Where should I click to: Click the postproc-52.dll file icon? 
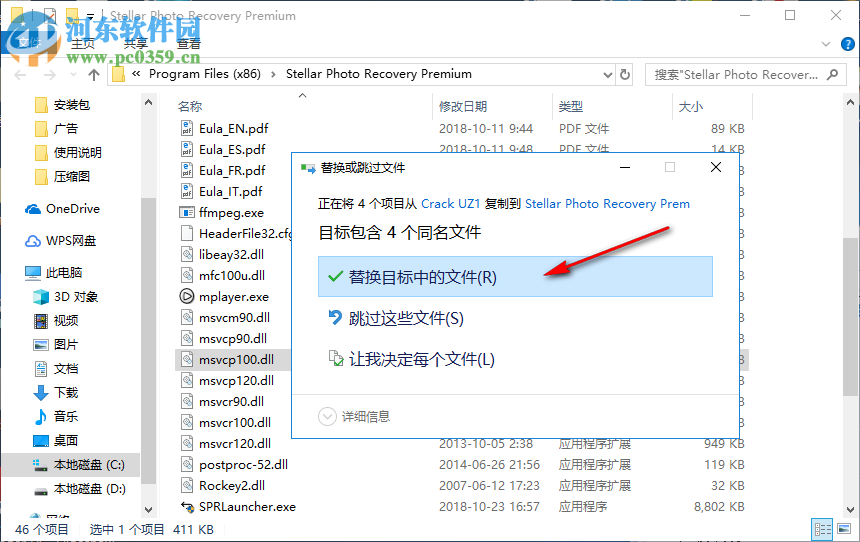pyautogui.click(x=187, y=464)
